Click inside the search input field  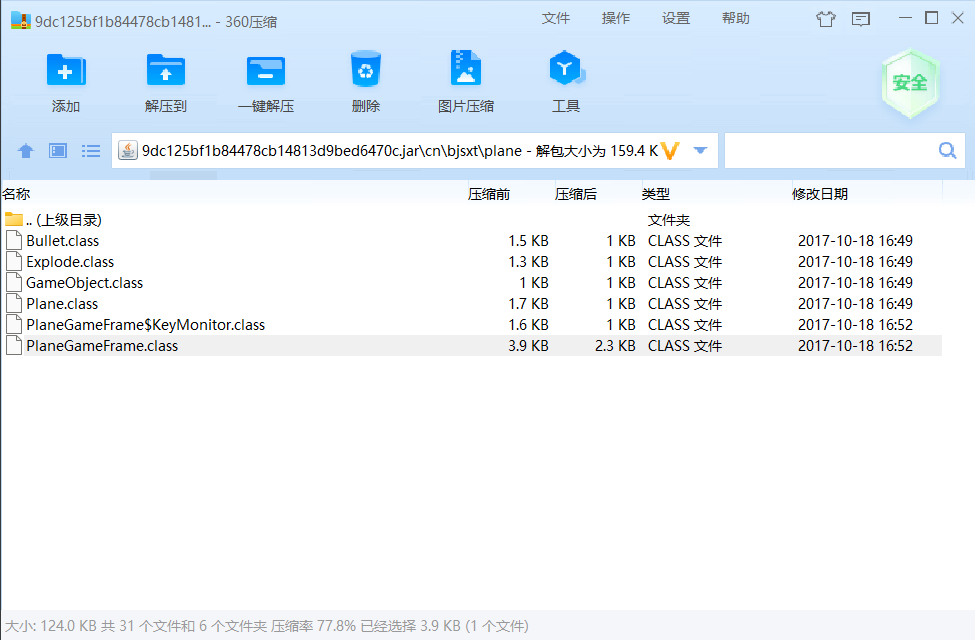(x=831, y=151)
